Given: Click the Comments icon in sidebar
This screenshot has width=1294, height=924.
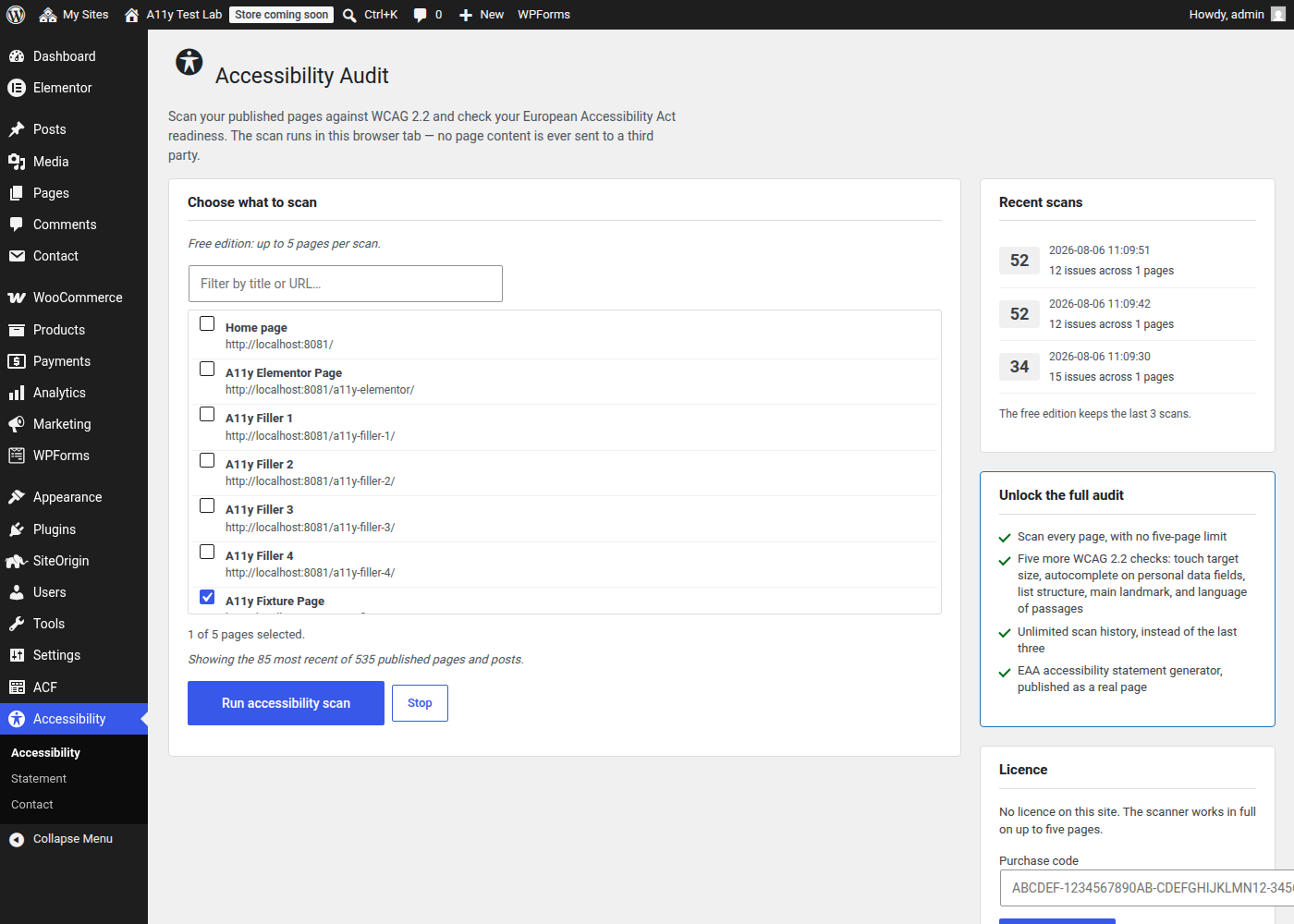Looking at the screenshot, I should coord(17,225).
